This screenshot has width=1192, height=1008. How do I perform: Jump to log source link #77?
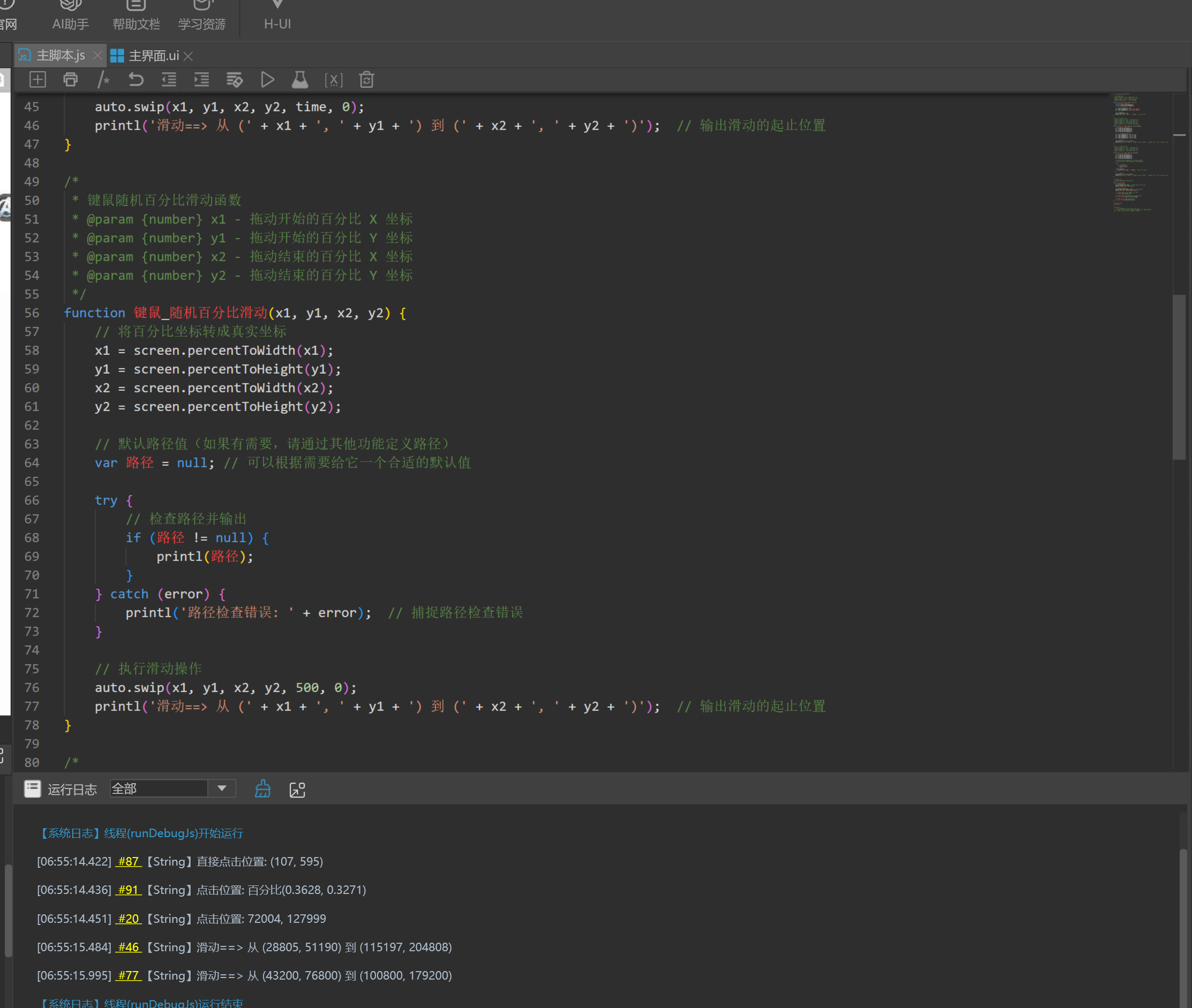pyautogui.click(x=129, y=975)
